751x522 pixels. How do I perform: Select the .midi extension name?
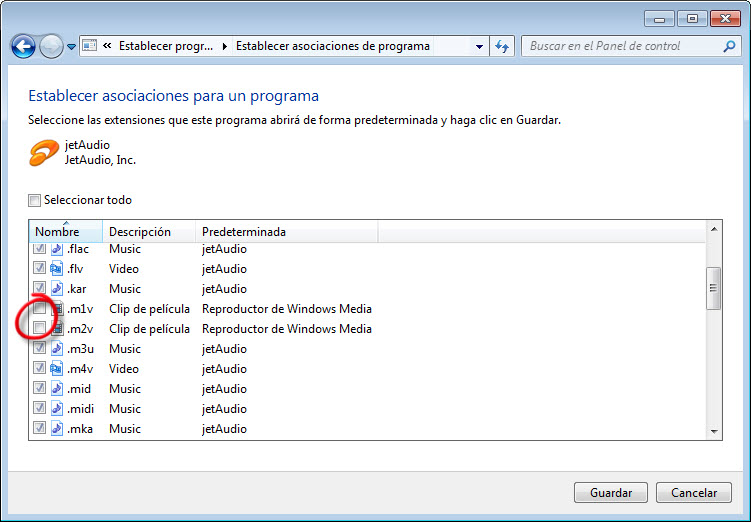pos(80,409)
